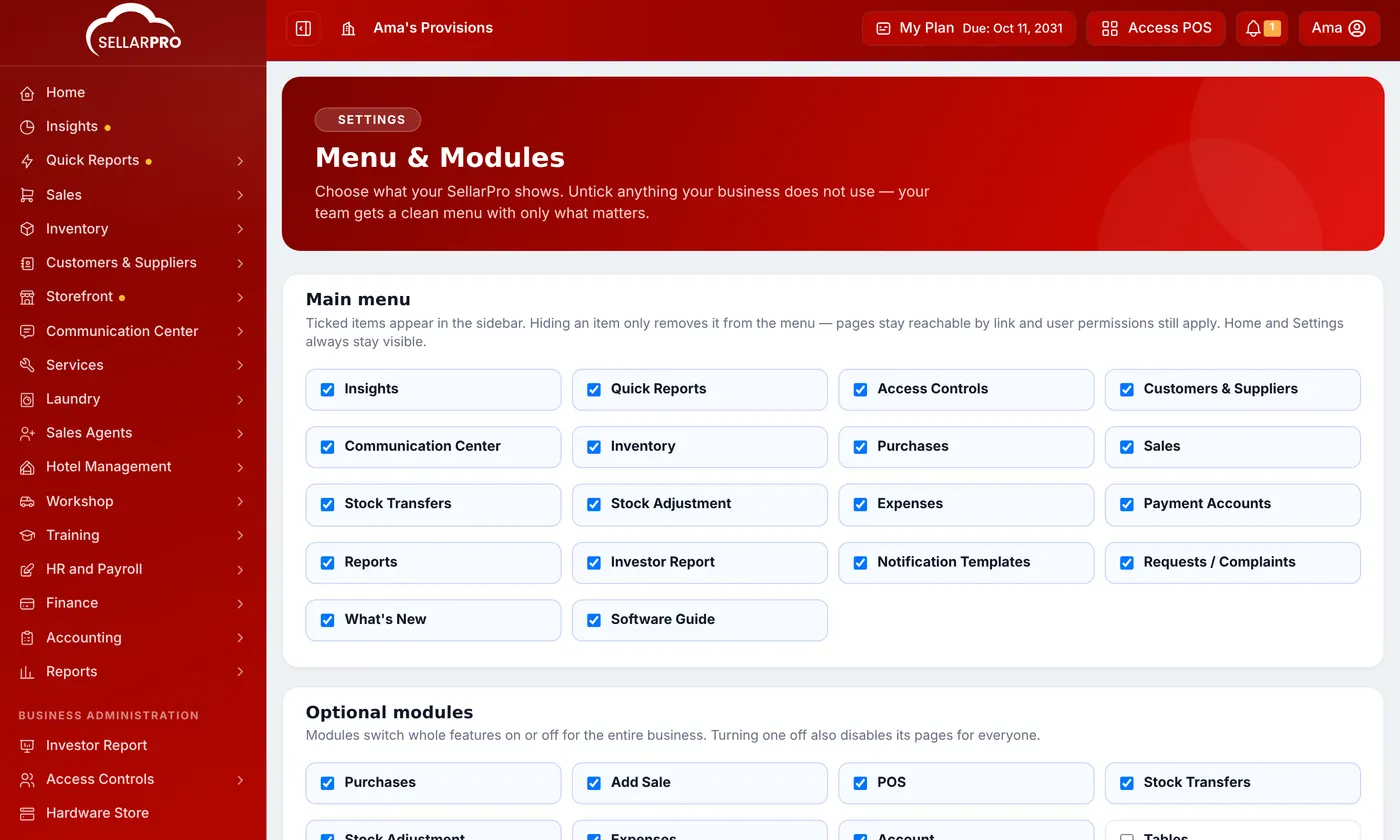Toggle the Main menu Access Controls checkbox
Screen dimensions: 1400x840
pos(860,389)
